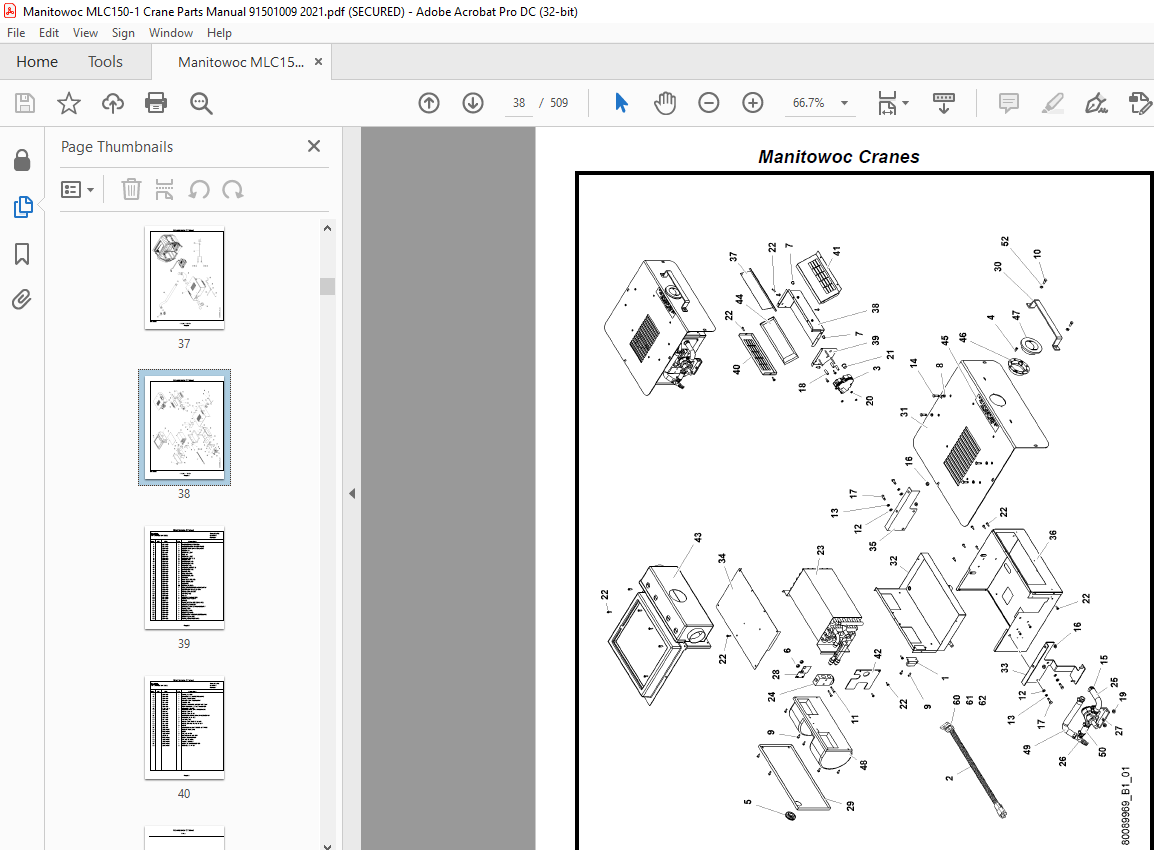Open the Help menu
The image size is (1154, 850).
(219, 32)
